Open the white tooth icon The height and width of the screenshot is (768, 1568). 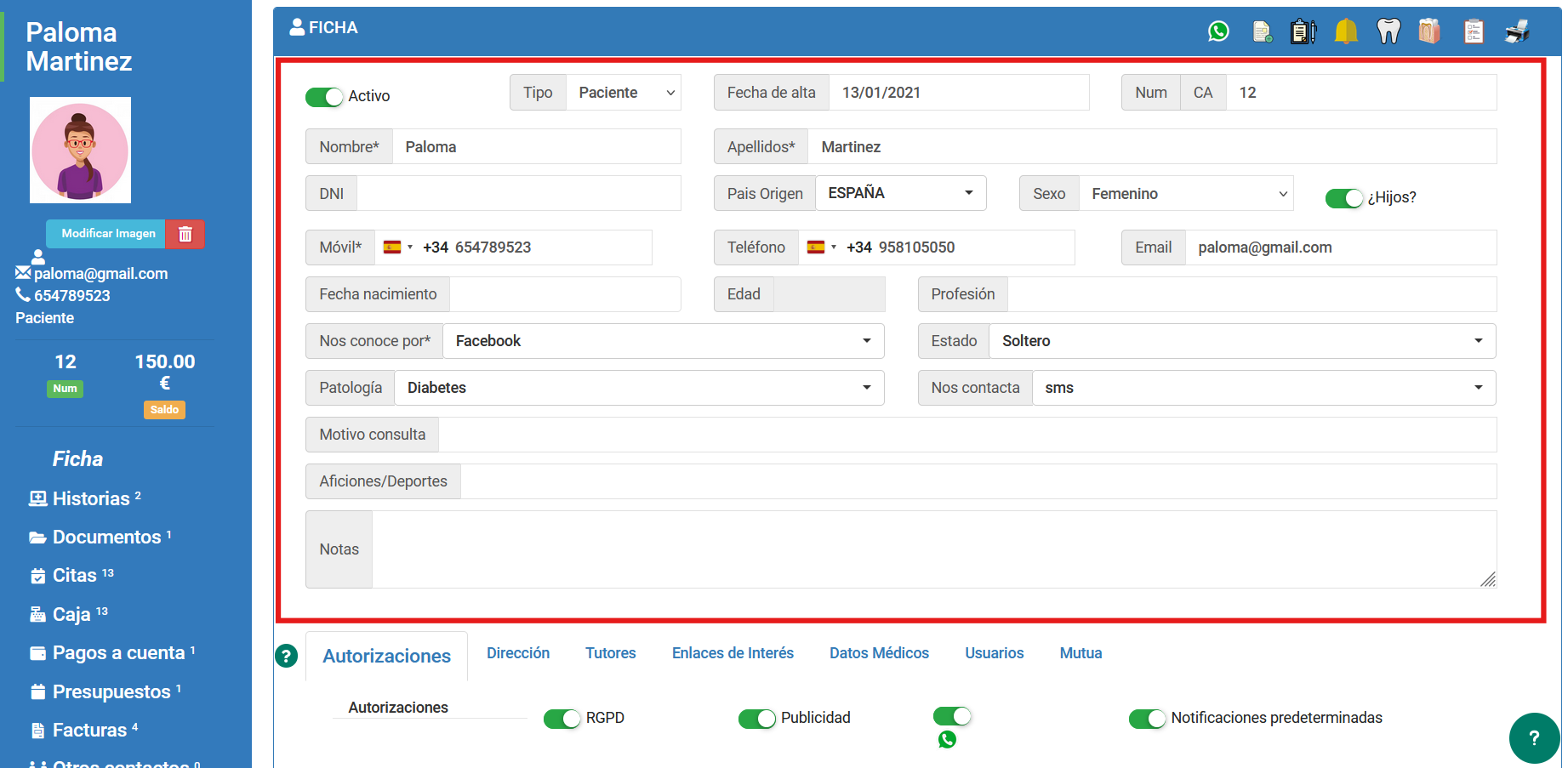[1388, 31]
